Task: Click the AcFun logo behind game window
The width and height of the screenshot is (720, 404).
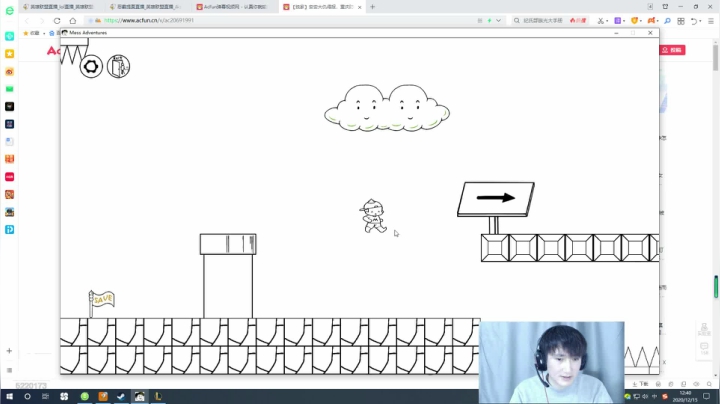Action: click(x=53, y=50)
